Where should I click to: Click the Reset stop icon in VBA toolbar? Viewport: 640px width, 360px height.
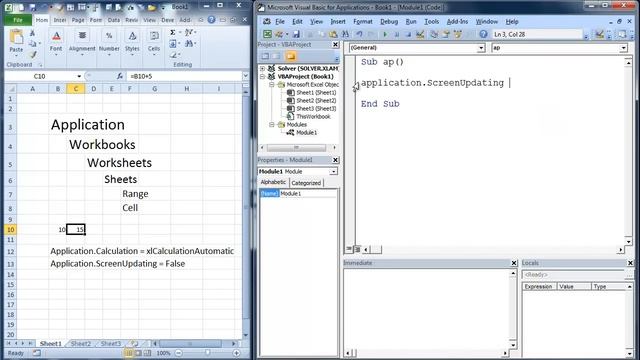coord(408,35)
